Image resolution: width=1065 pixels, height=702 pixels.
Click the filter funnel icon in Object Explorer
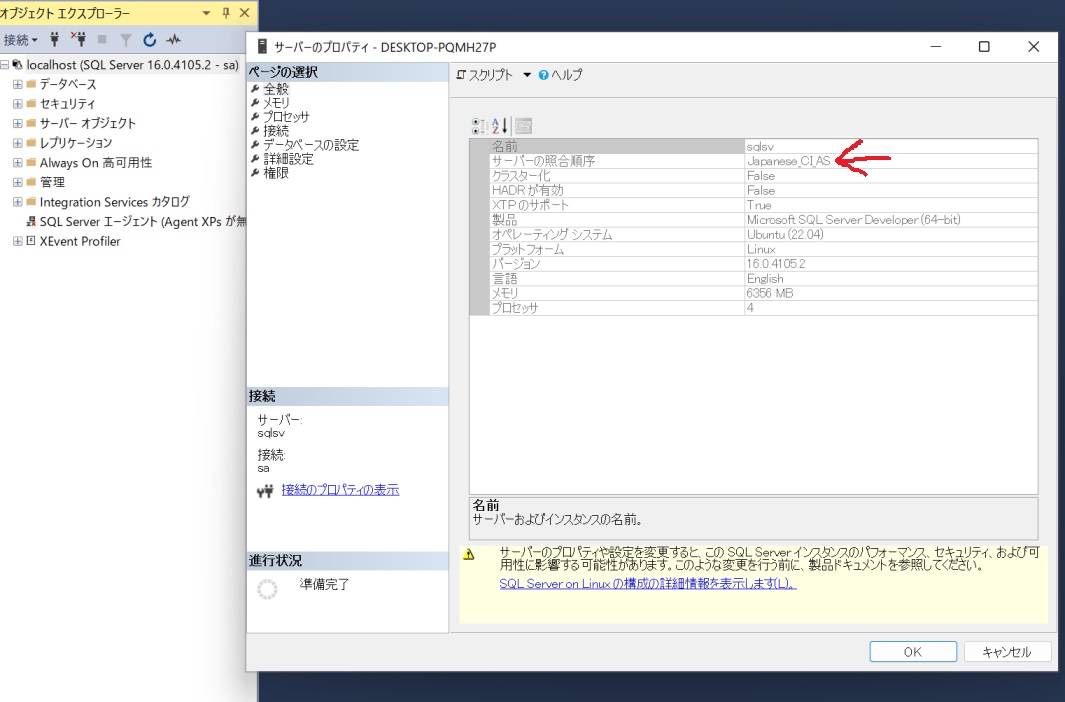(126, 40)
